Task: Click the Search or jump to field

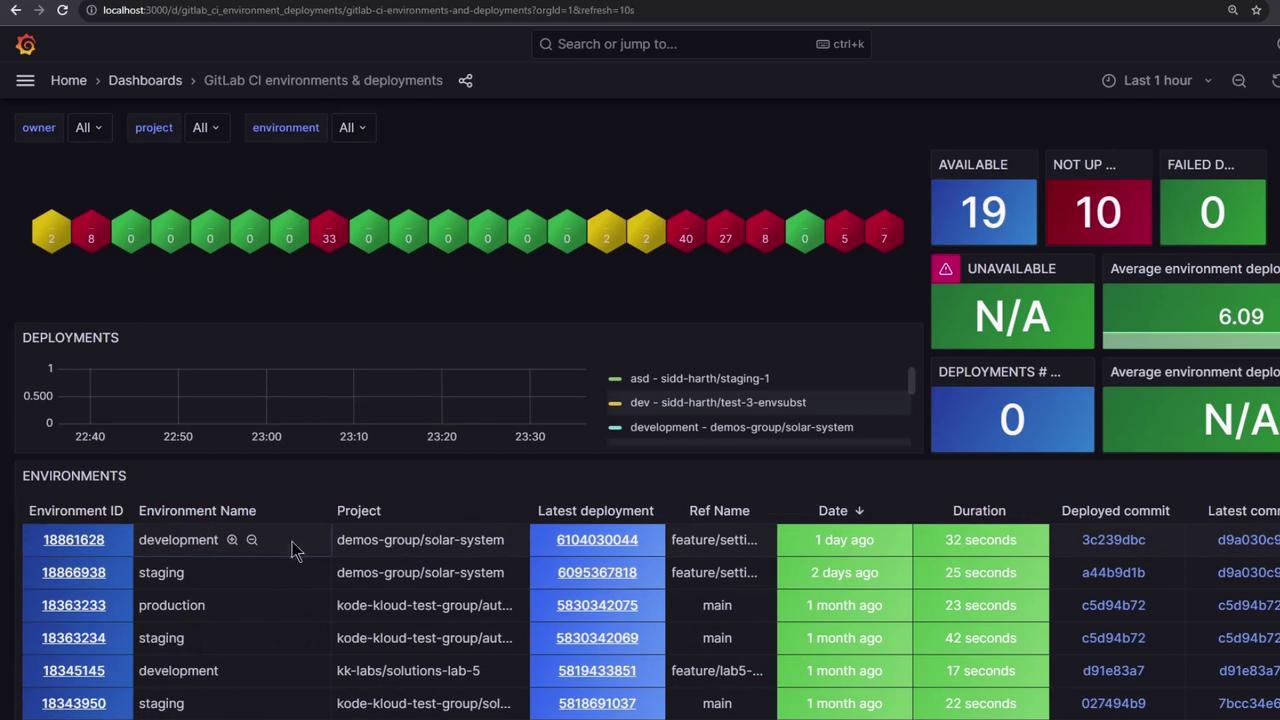Action: point(700,44)
